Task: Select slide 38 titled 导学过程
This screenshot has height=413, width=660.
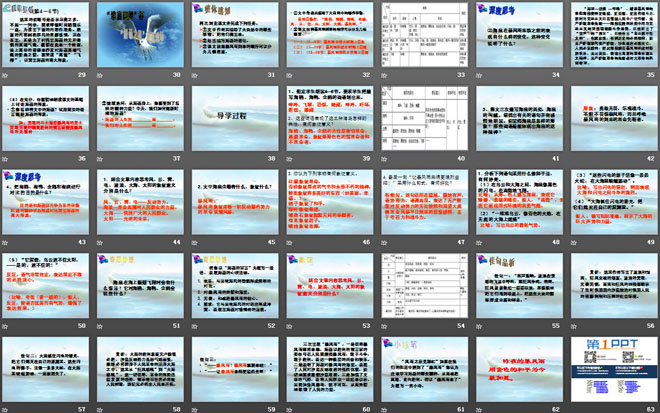Action: click(x=235, y=118)
